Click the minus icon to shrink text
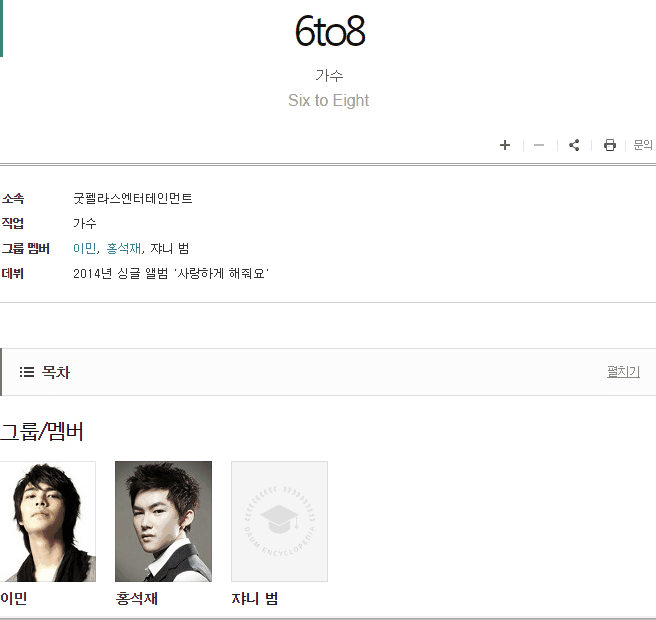The height and width of the screenshot is (620, 656). 539,145
